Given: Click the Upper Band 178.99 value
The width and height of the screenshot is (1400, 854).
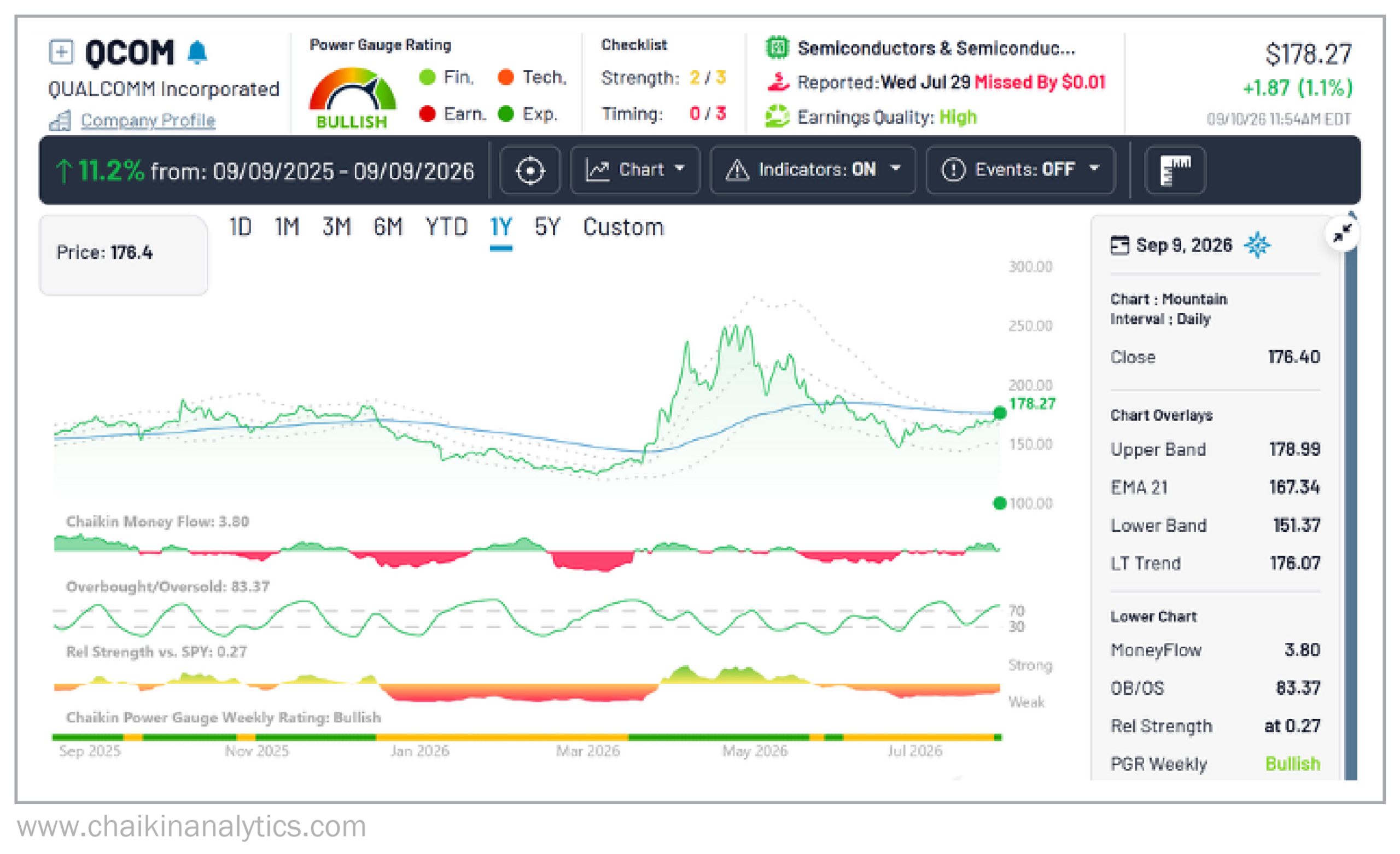Looking at the screenshot, I should [1294, 449].
